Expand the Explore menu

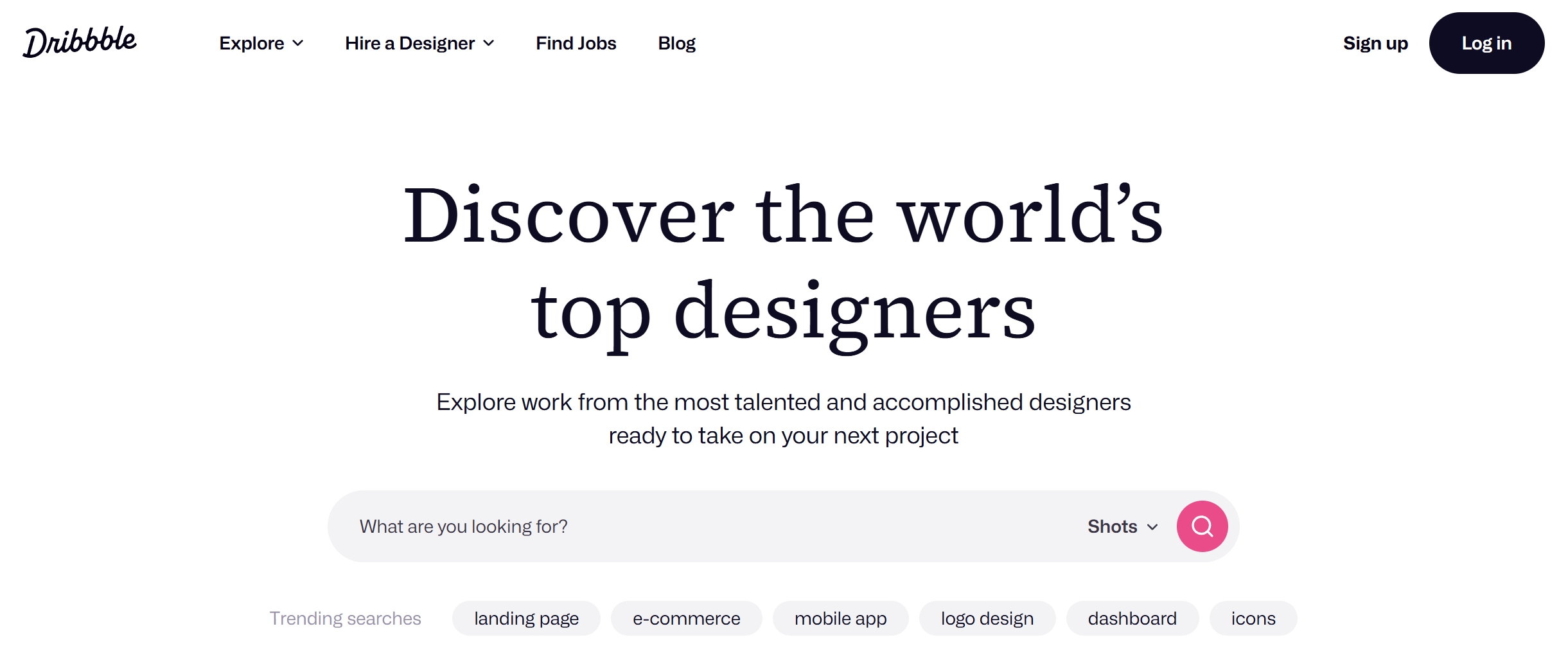pyautogui.click(x=261, y=43)
